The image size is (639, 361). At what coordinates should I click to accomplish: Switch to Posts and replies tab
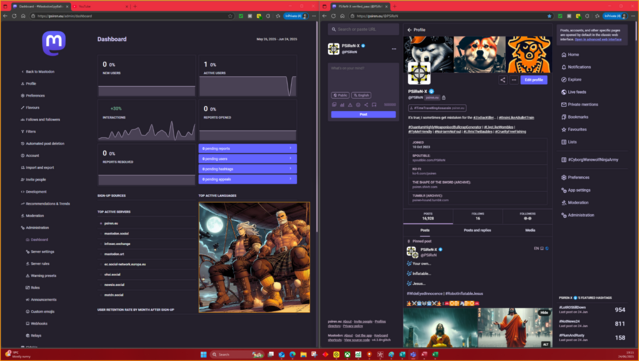click(x=477, y=230)
